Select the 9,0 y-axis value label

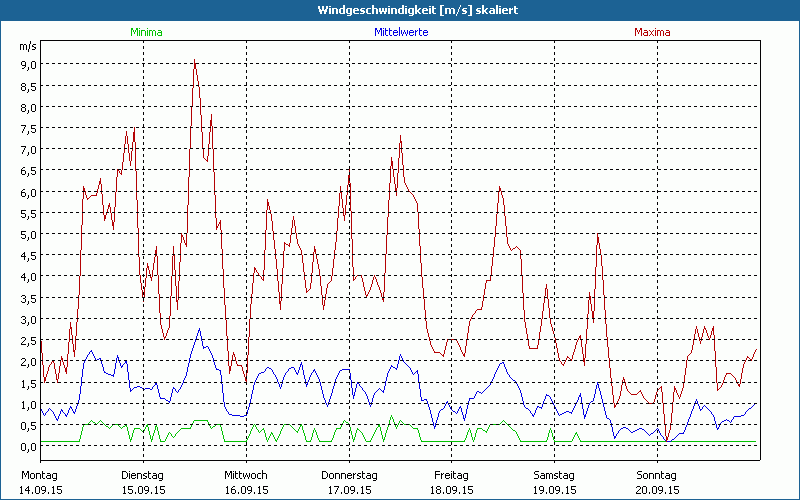click(28, 64)
